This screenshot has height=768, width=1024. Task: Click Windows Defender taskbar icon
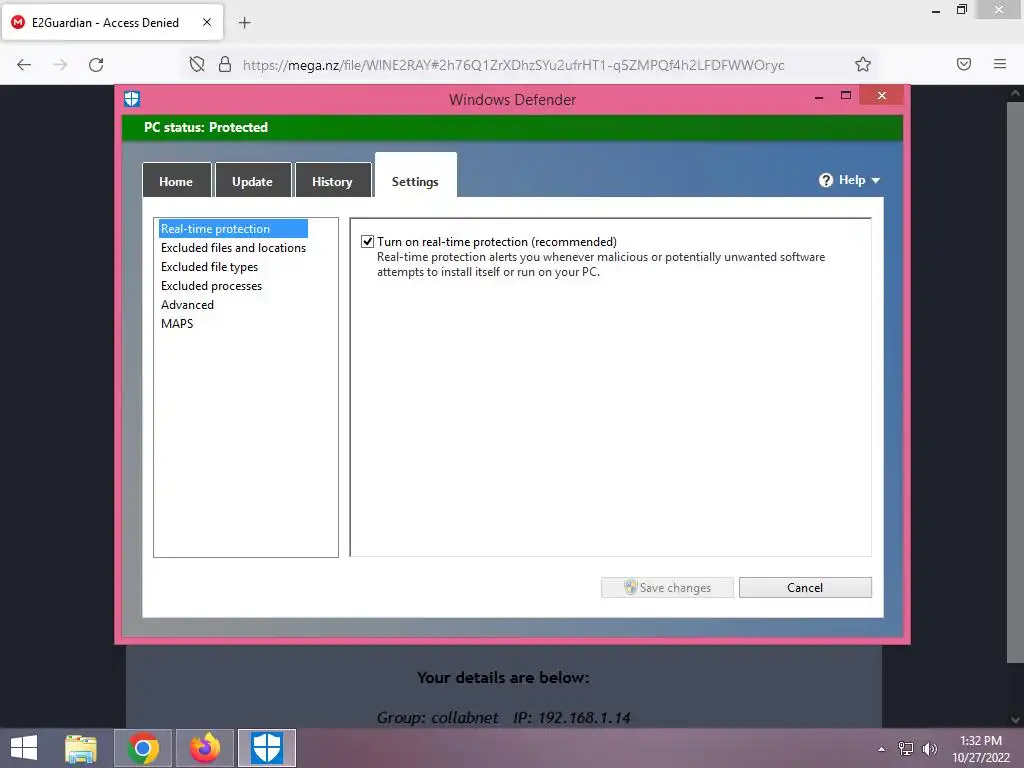click(267, 748)
